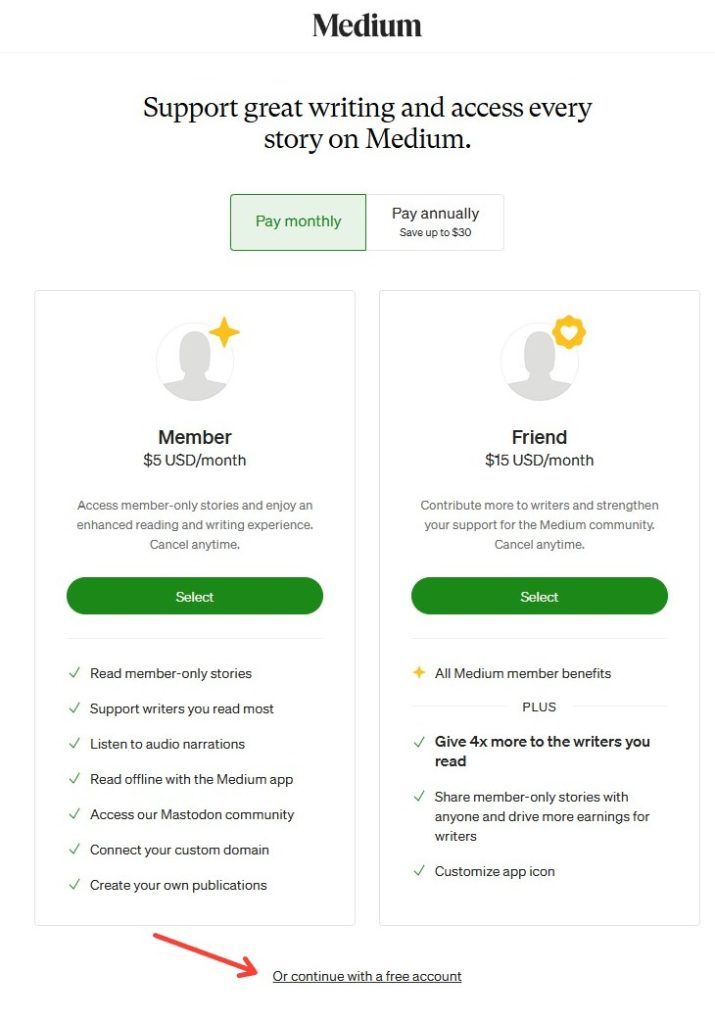Click the Friend plan avatar with heart badge
This screenshot has height=1024, width=715.
coord(539,360)
